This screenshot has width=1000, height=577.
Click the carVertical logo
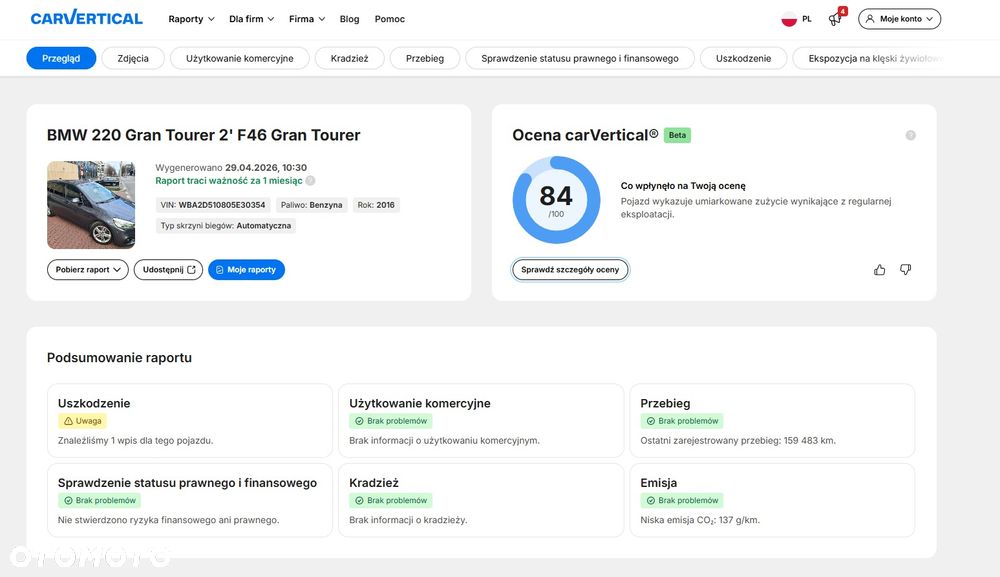[x=87, y=18]
